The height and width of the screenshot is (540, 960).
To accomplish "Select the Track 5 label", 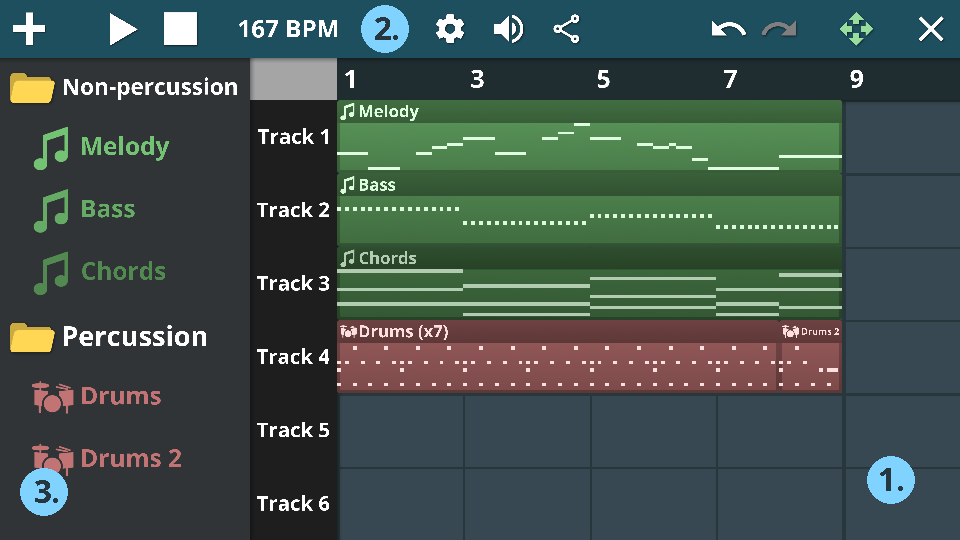I will click(x=293, y=430).
